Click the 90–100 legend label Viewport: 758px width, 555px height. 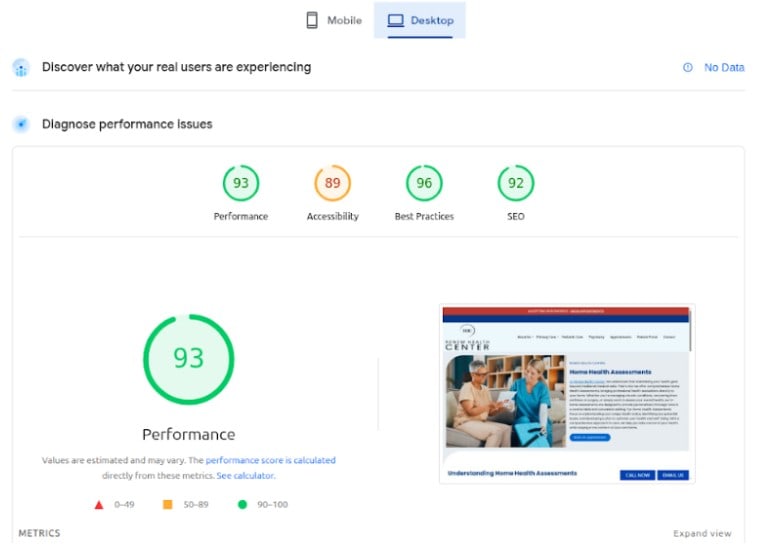pos(273,505)
